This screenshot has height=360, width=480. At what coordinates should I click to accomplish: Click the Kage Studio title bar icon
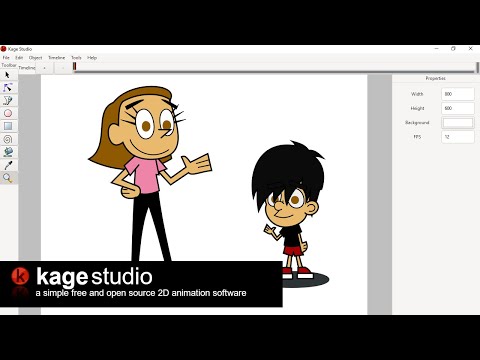[4, 49]
